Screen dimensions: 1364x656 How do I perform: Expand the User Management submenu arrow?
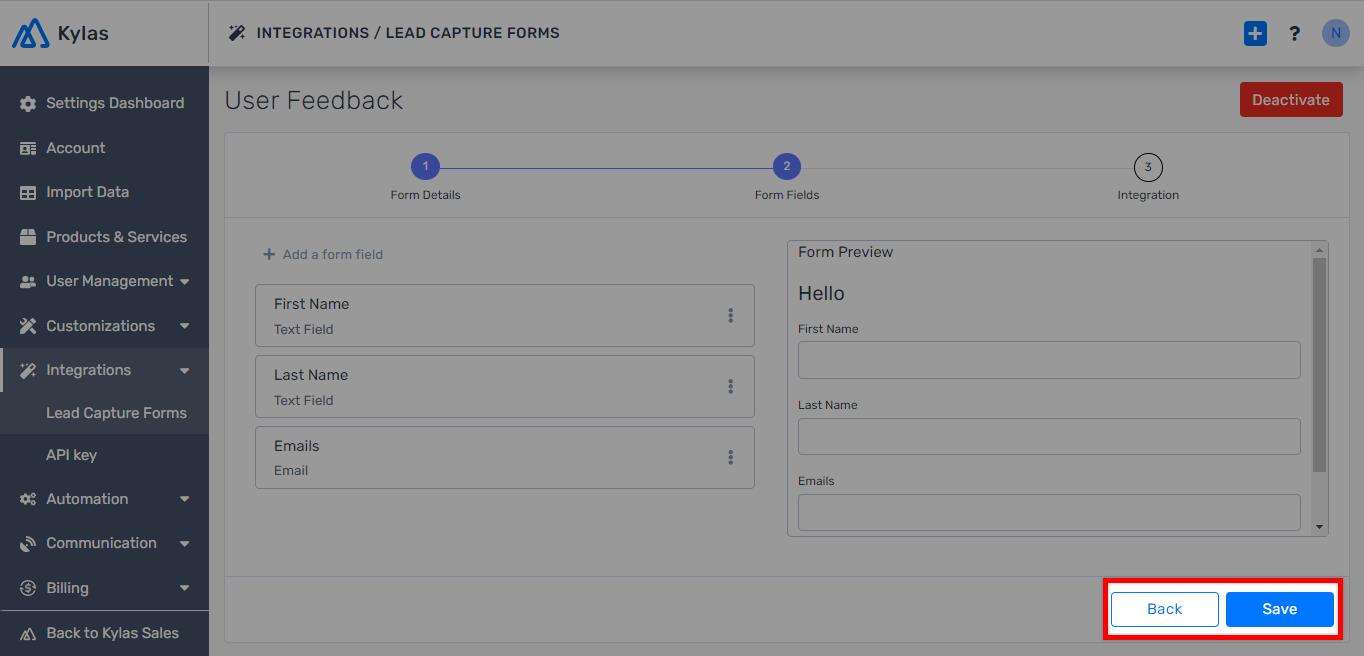185,282
